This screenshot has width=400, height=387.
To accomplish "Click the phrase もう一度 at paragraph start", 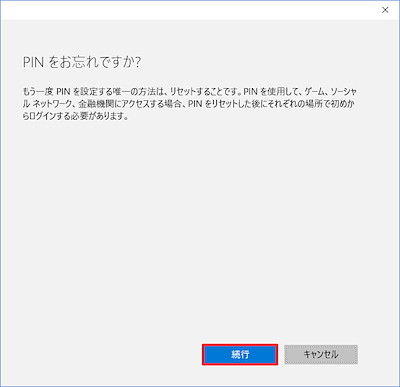I will (x=37, y=91).
